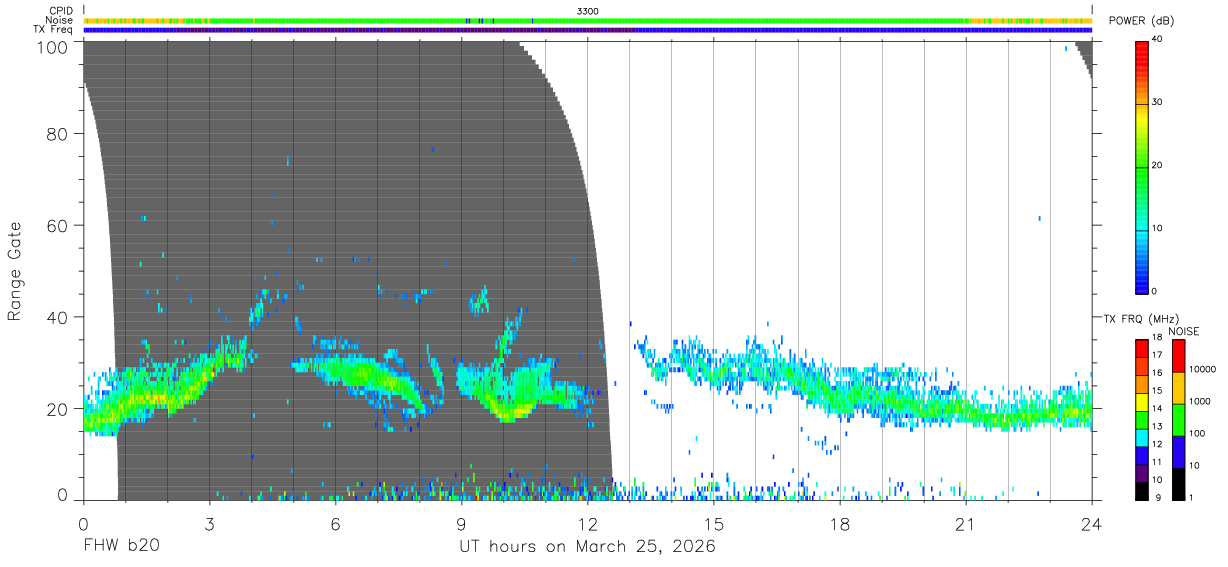Click the 3 tick on UT hours axis
The image size is (1228, 567).
(209, 524)
